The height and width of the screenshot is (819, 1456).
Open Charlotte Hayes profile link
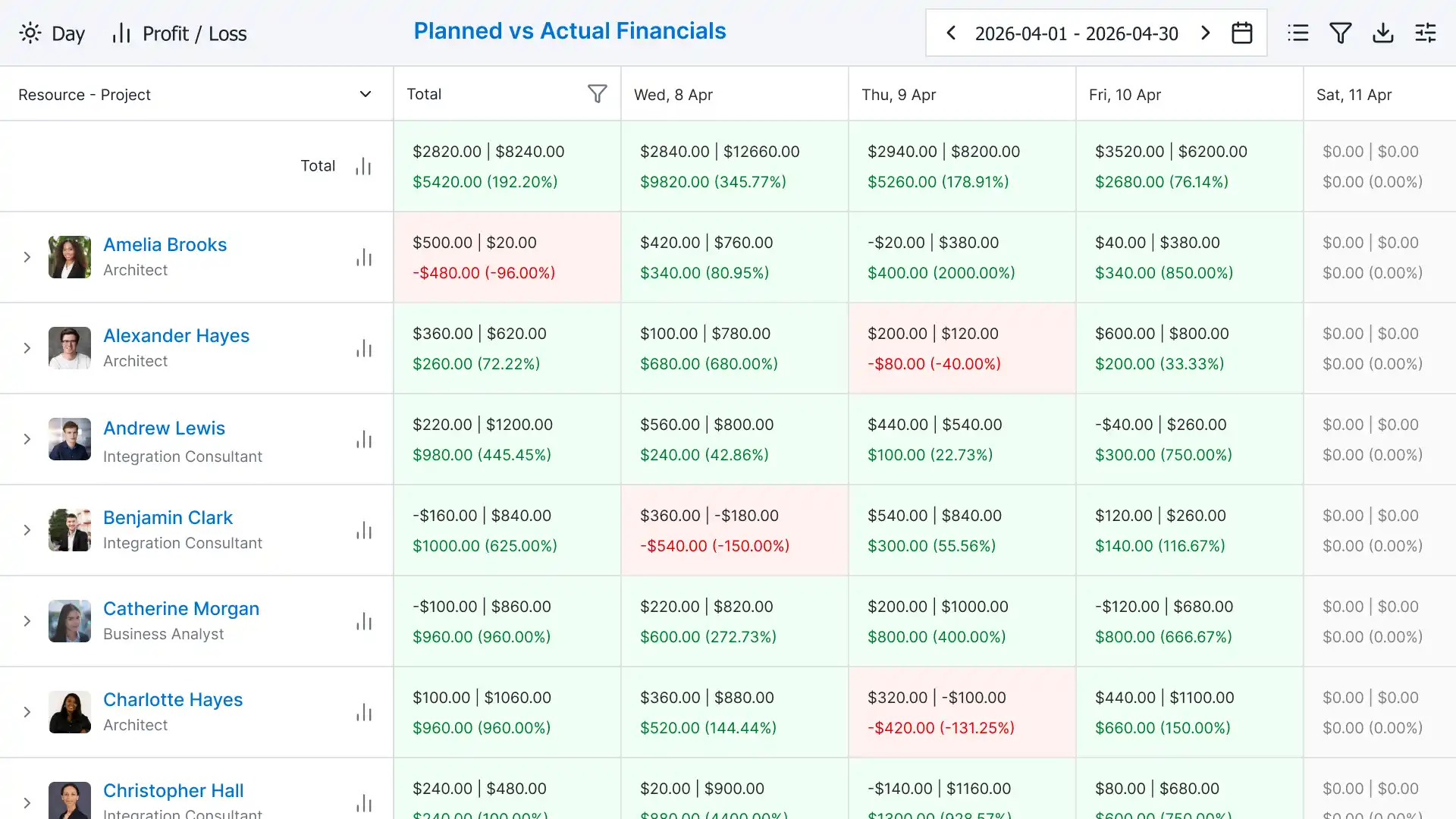tap(173, 699)
